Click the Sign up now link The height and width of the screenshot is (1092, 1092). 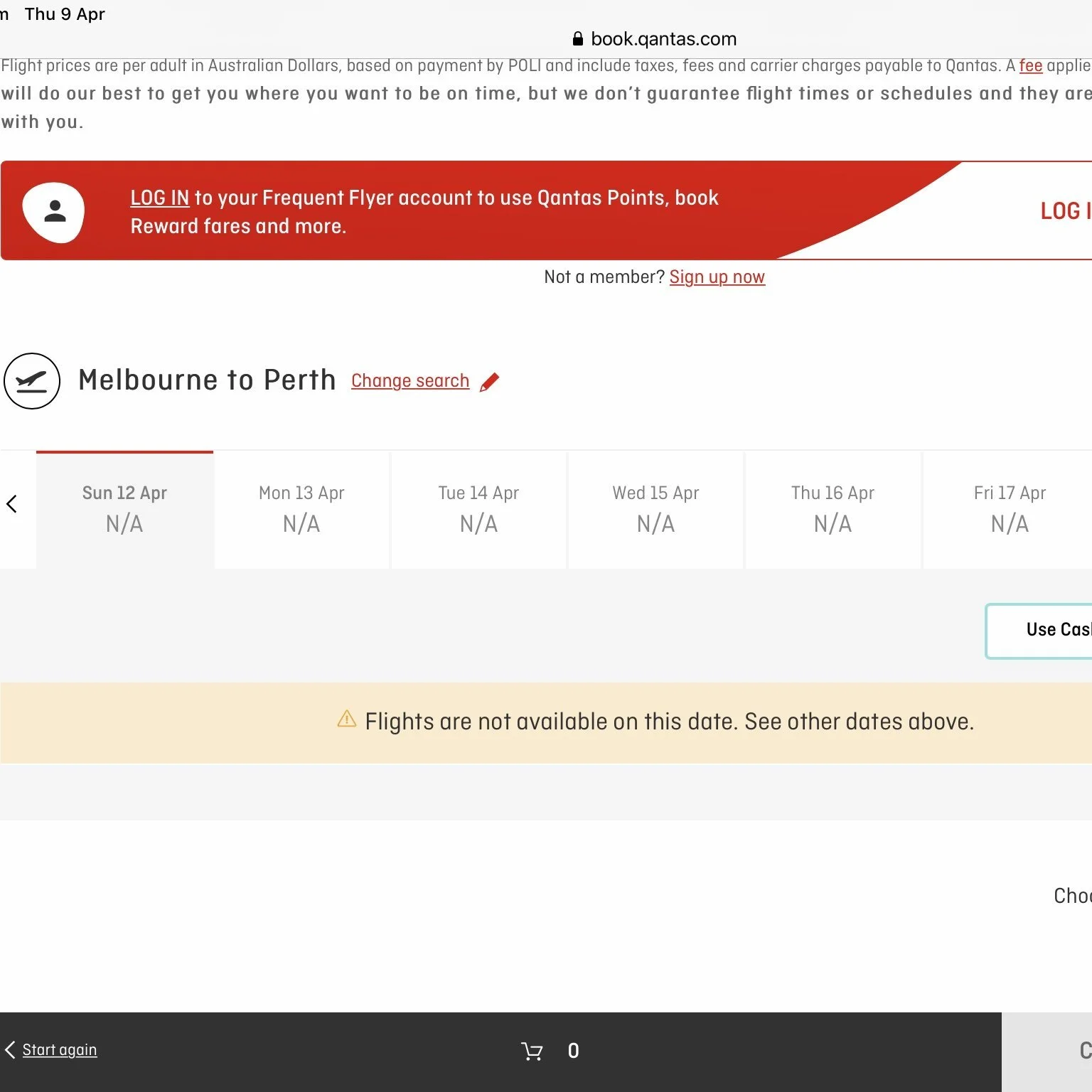pyautogui.click(x=717, y=277)
